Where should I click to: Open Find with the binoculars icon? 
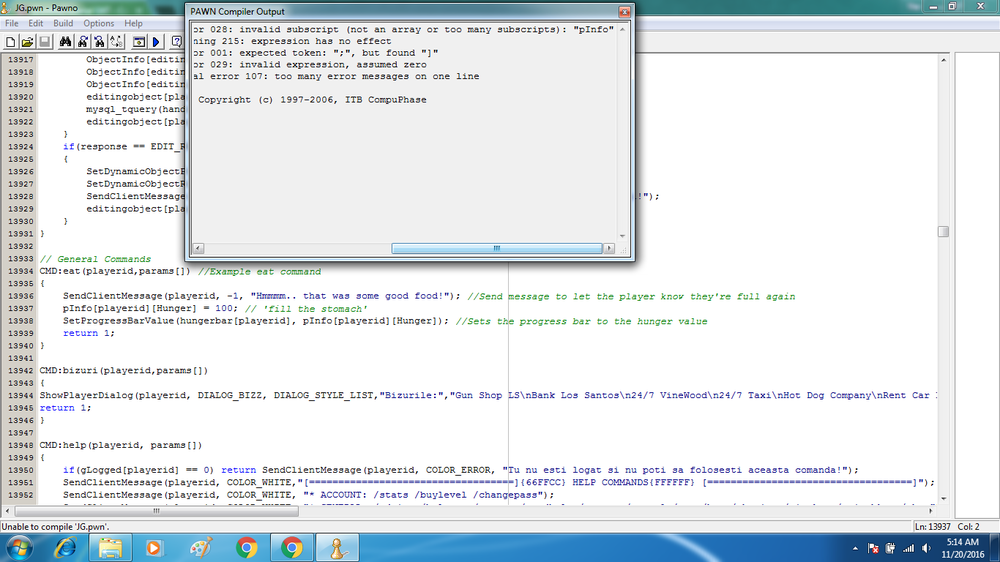65,42
